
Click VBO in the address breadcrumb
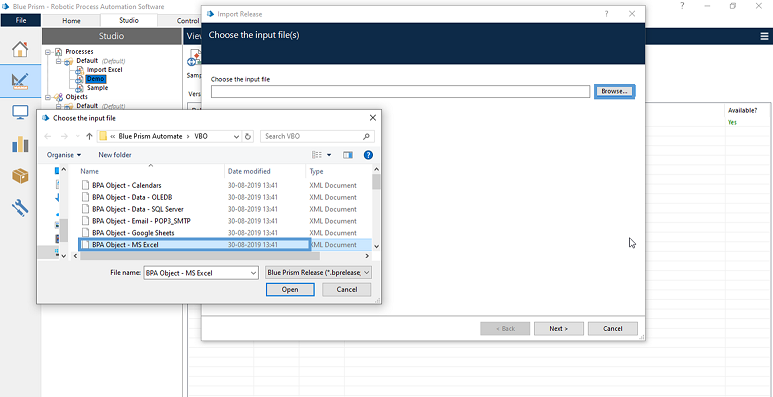coord(201,137)
